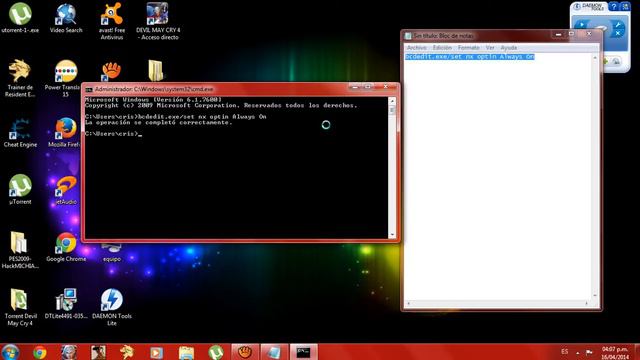640x360 pixels.
Task: Click the uTorrent icon on the taskbar
Action: pyautogui.click(x=216, y=352)
